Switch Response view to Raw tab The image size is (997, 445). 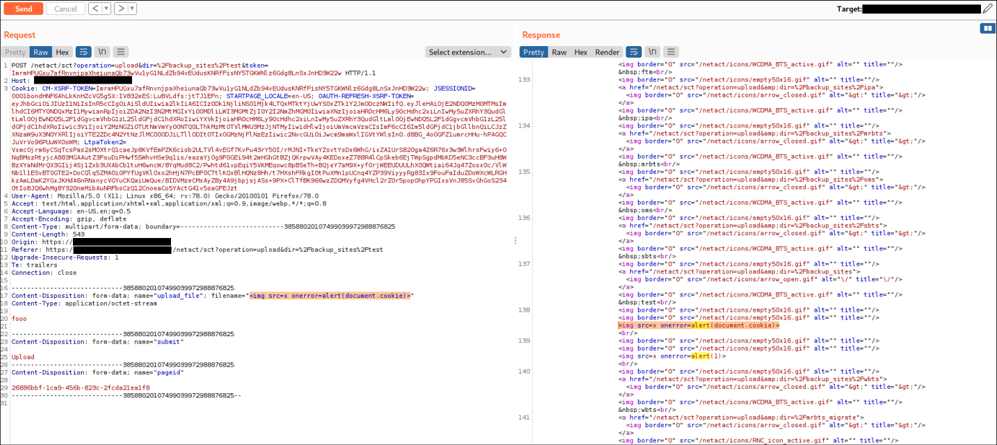[559, 52]
